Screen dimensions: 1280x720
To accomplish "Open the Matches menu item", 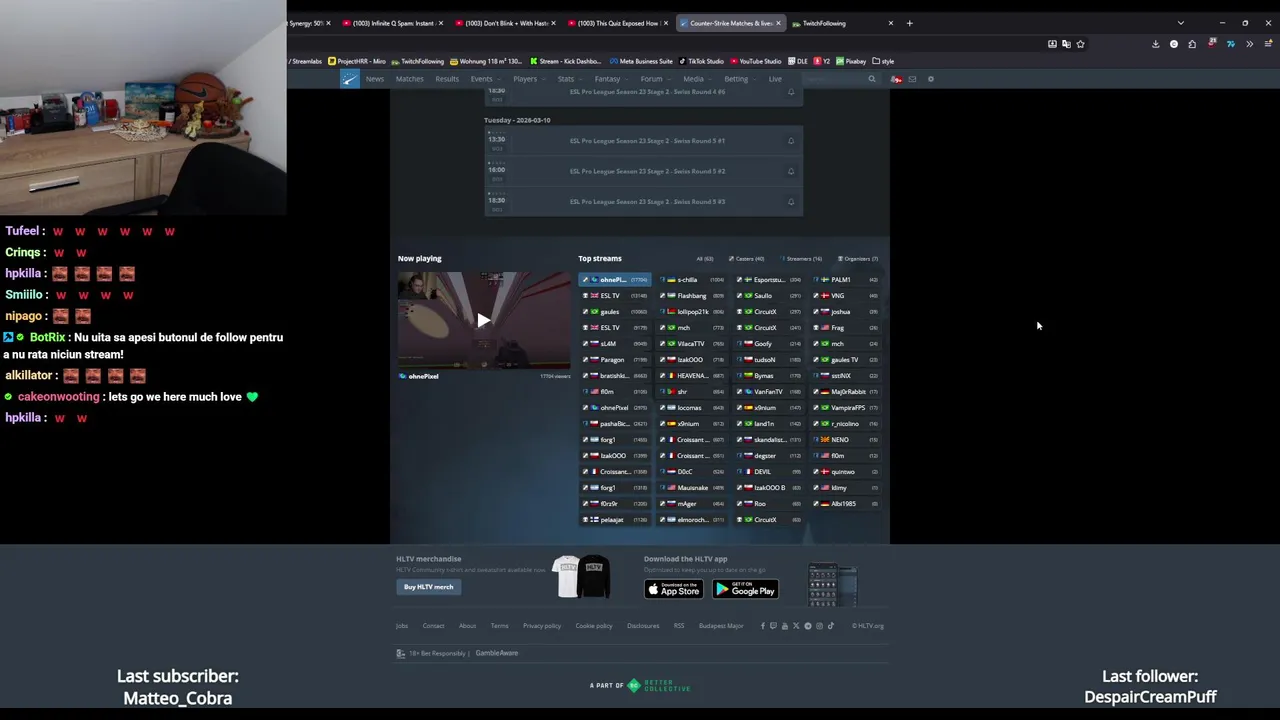I will (409, 79).
